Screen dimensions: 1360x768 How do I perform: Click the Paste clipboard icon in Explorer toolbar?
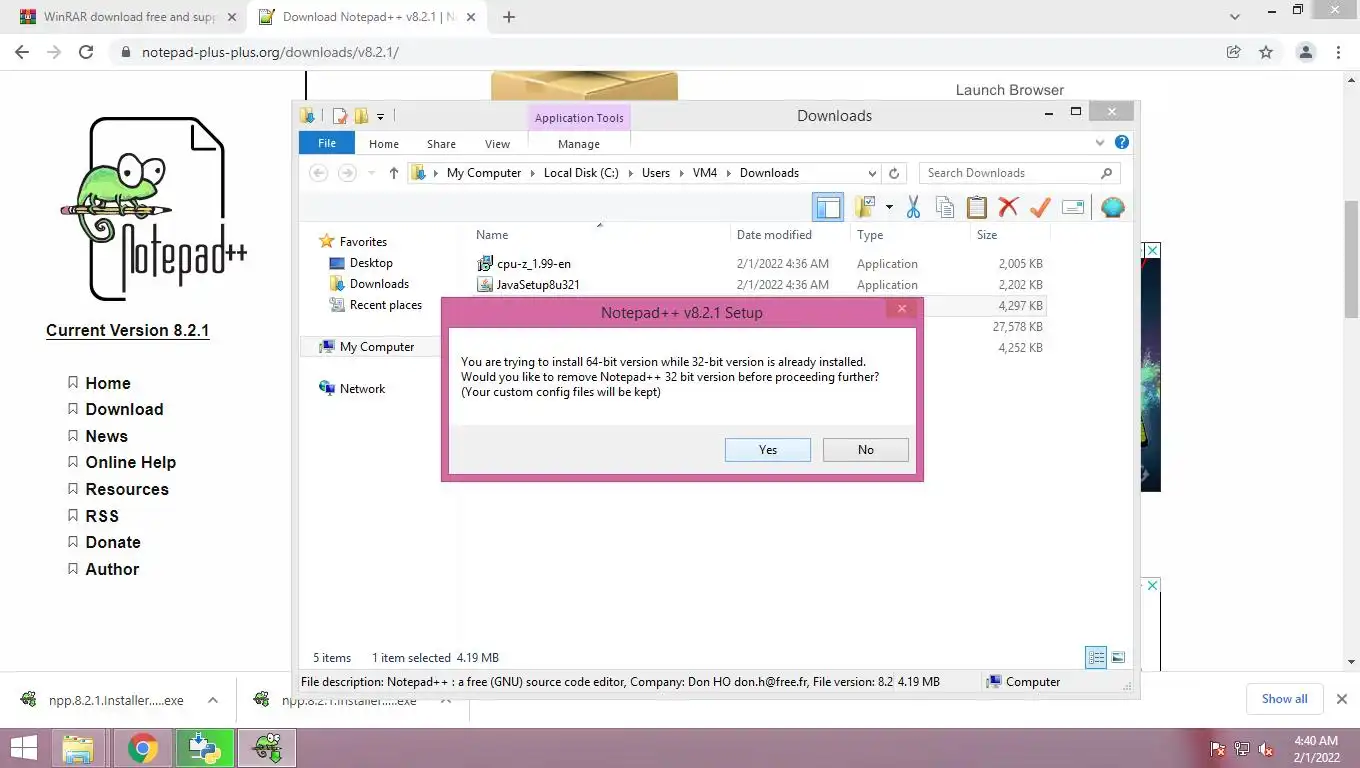click(977, 207)
